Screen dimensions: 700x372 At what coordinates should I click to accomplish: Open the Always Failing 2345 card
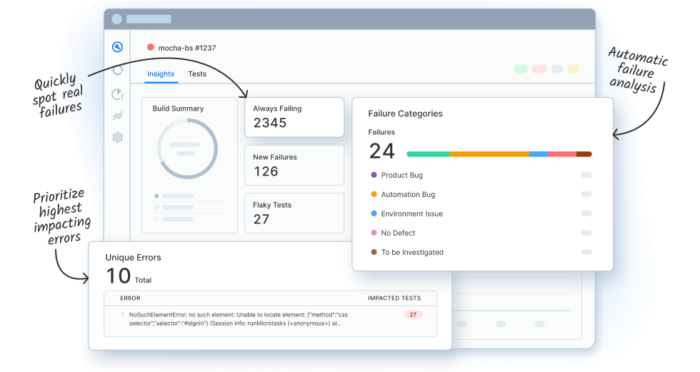click(294, 117)
